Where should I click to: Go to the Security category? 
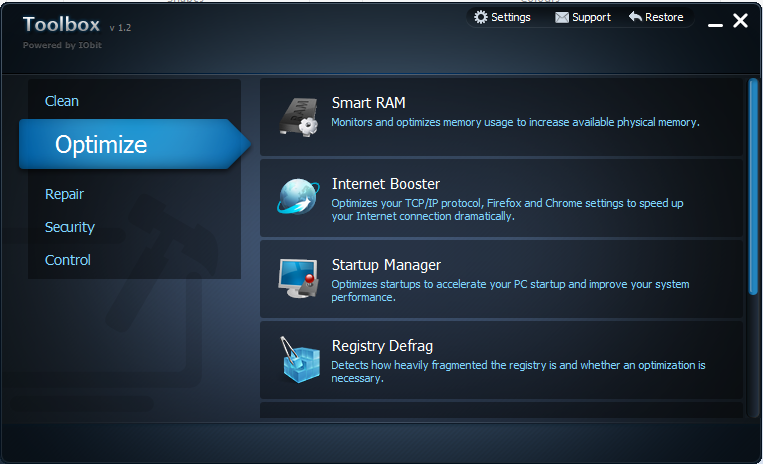[70, 227]
